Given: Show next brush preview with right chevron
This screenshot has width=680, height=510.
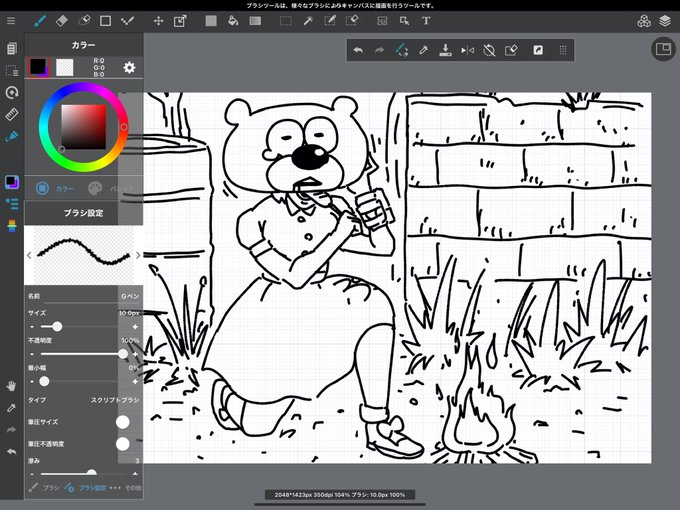Looking at the screenshot, I should click(138, 255).
